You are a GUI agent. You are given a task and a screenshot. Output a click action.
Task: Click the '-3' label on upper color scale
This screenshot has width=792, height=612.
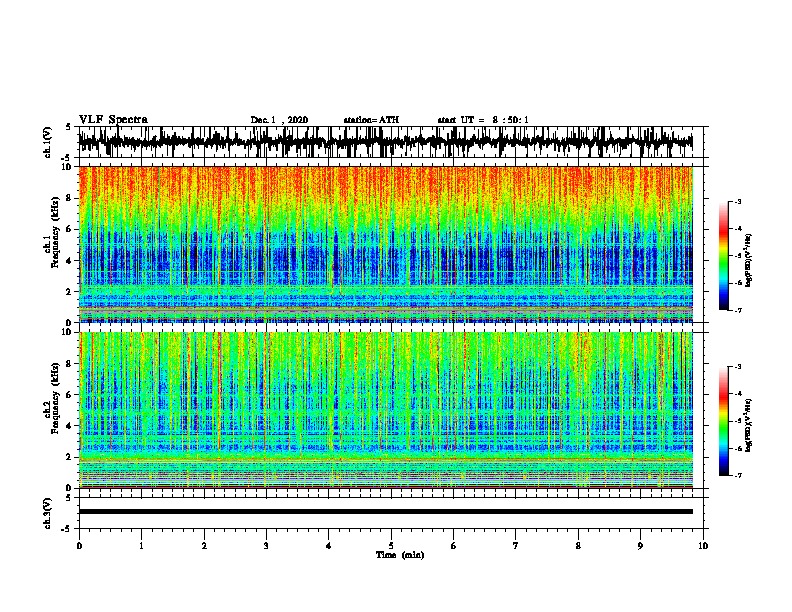coord(738,201)
